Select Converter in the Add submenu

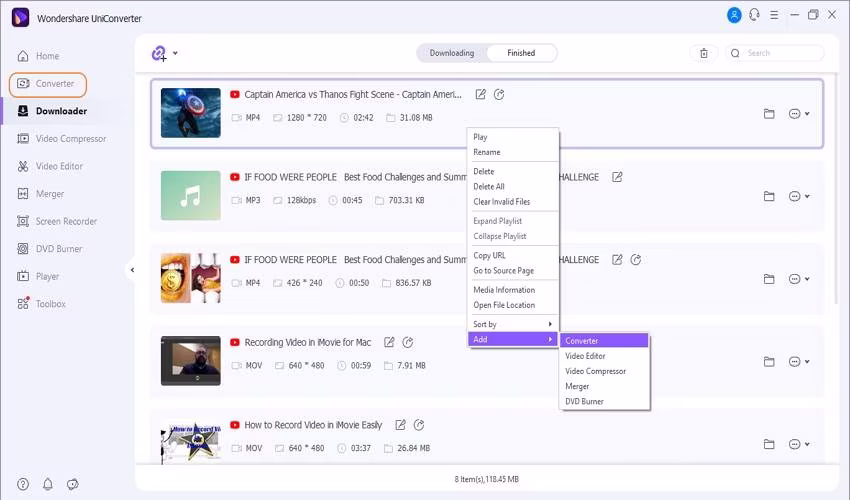point(604,341)
